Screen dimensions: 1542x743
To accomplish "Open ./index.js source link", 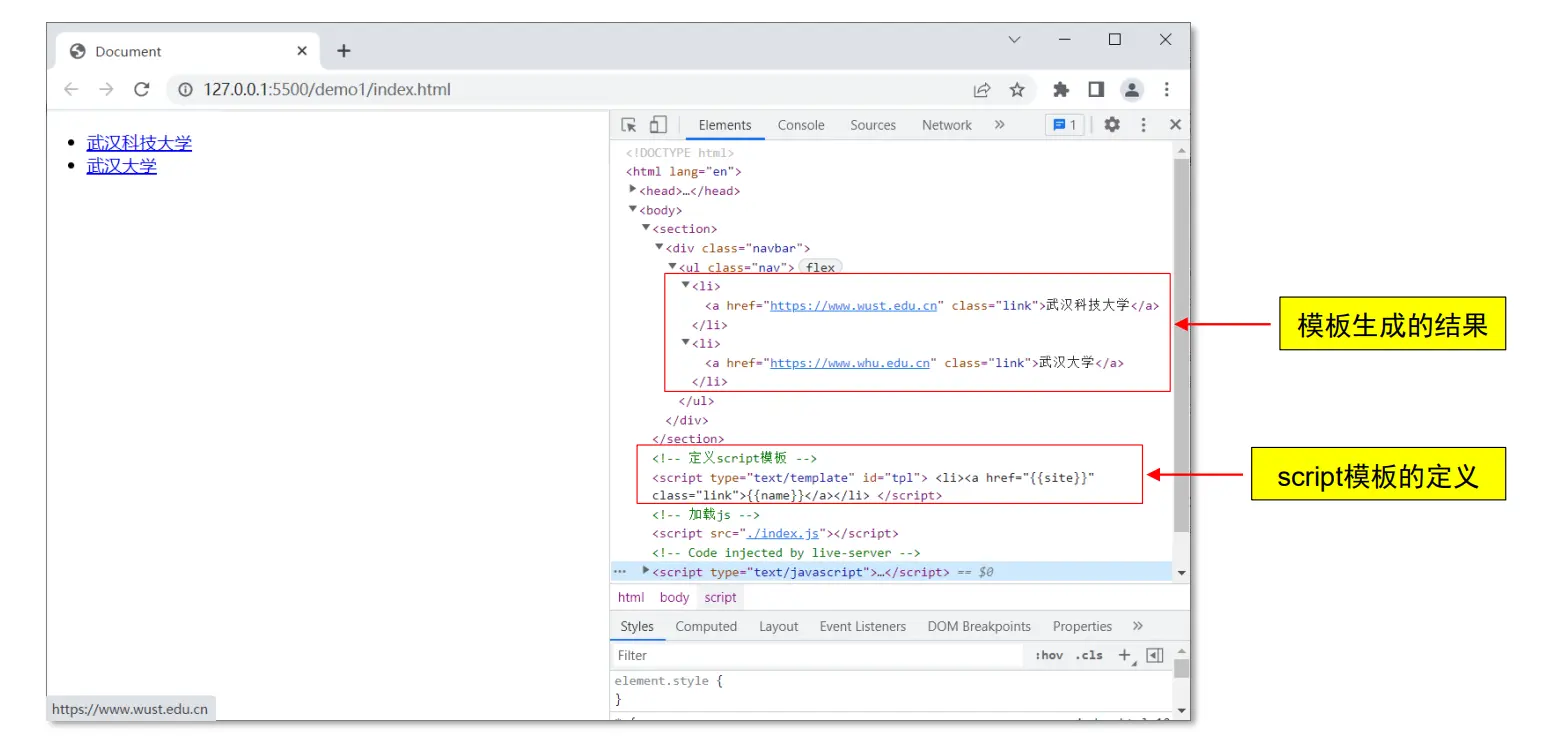I will coord(783,534).
